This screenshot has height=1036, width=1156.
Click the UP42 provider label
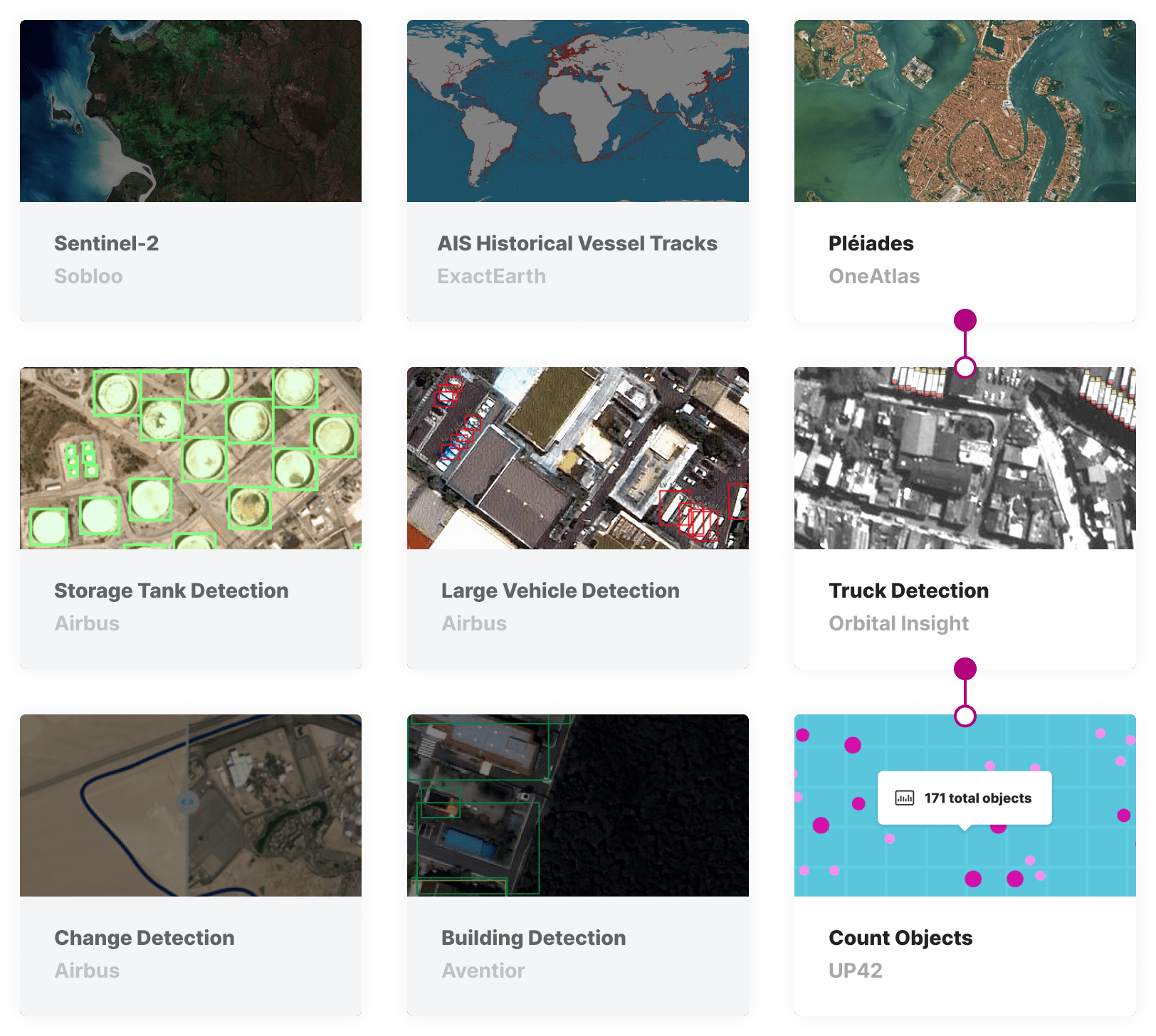click(x=856, y=971)
